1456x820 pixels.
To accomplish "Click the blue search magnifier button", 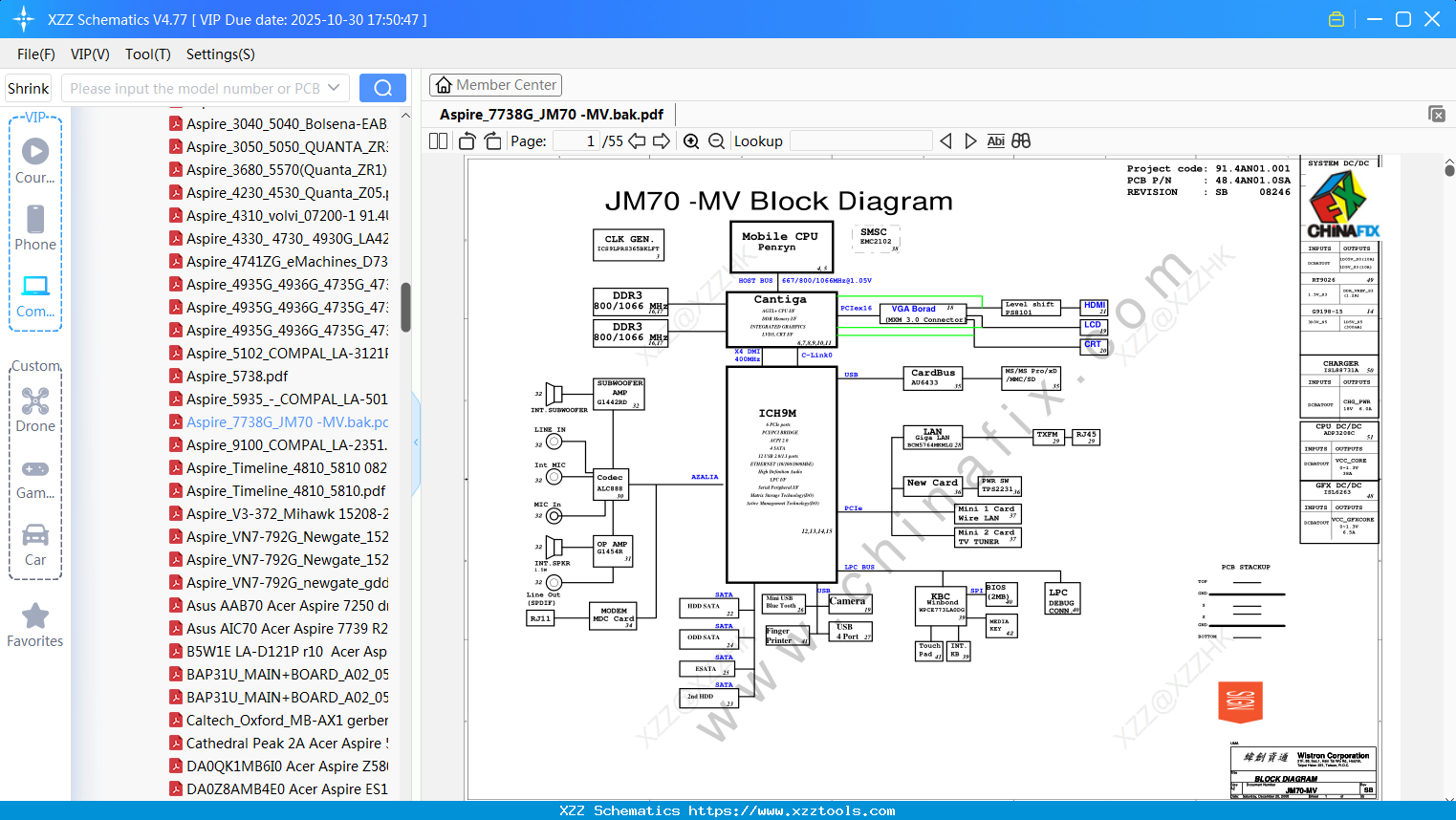I will click(382, 88).
